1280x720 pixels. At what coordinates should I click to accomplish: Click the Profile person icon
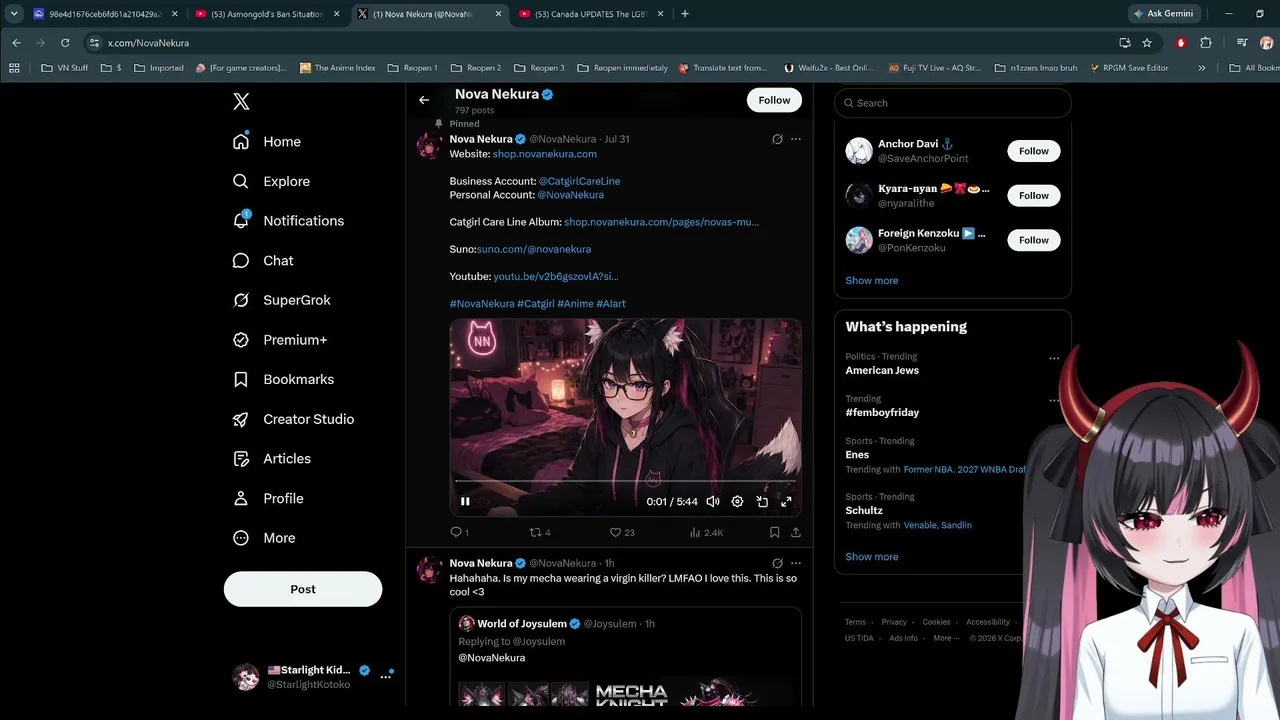coord(241,498)
